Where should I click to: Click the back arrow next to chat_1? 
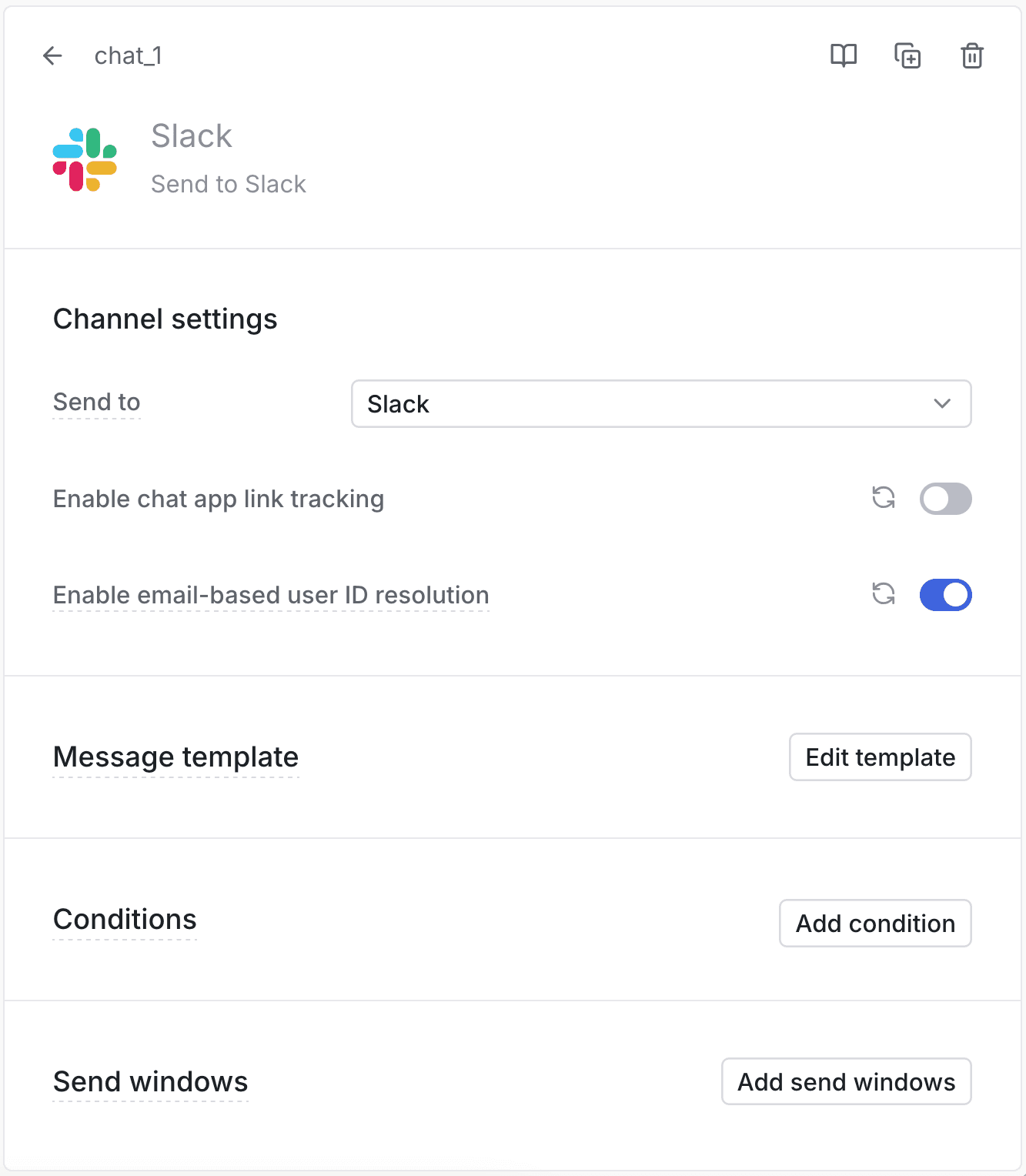tap(52, 55)
